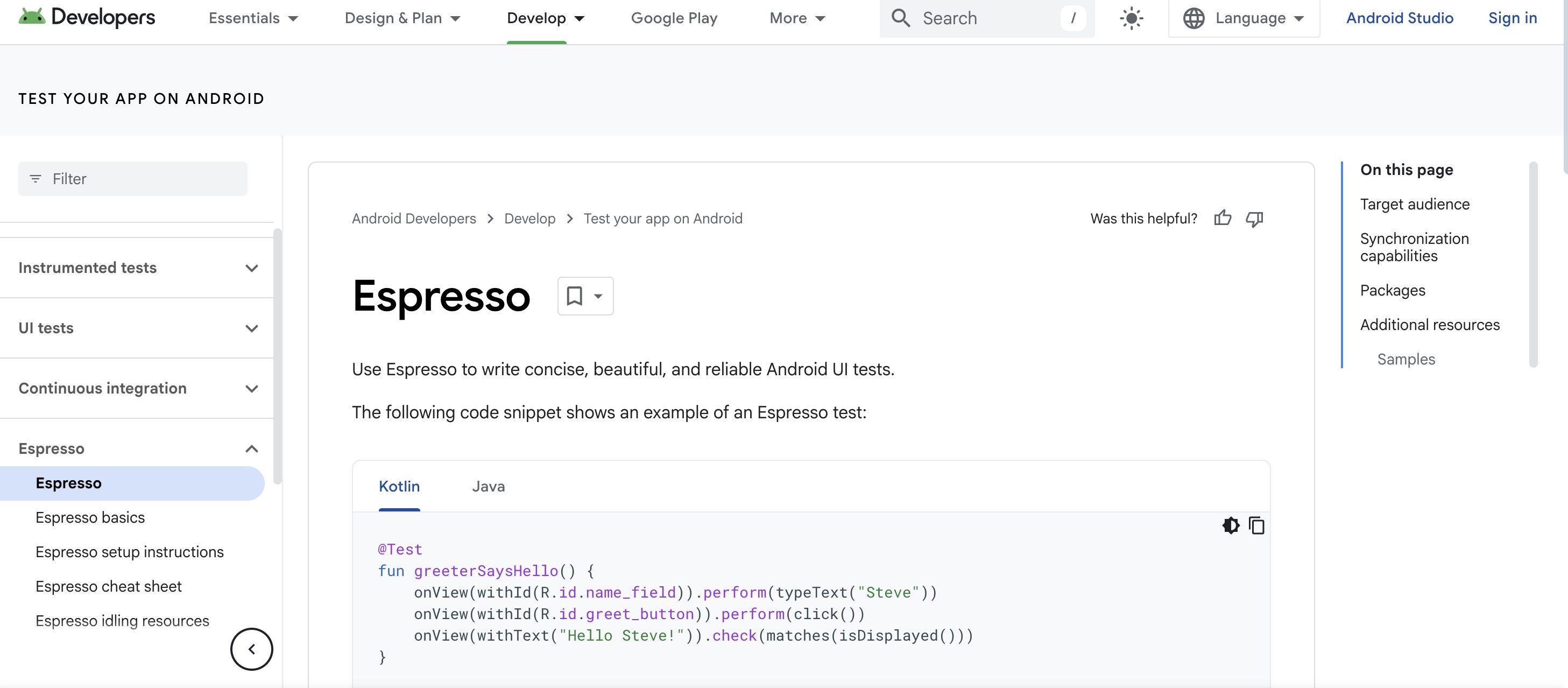Image resolution: width=1568 pixels, height=688 pixels.
Task: Click the slash shortcut badge in search
Action: 1072,18
